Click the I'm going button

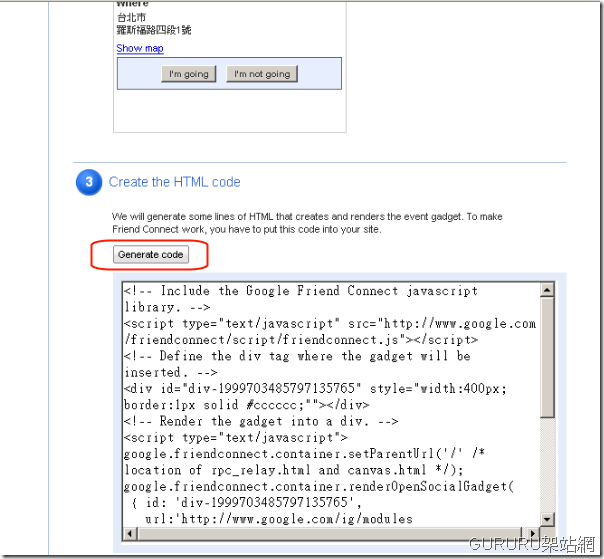pyautogui.click(x=189, y=74)
